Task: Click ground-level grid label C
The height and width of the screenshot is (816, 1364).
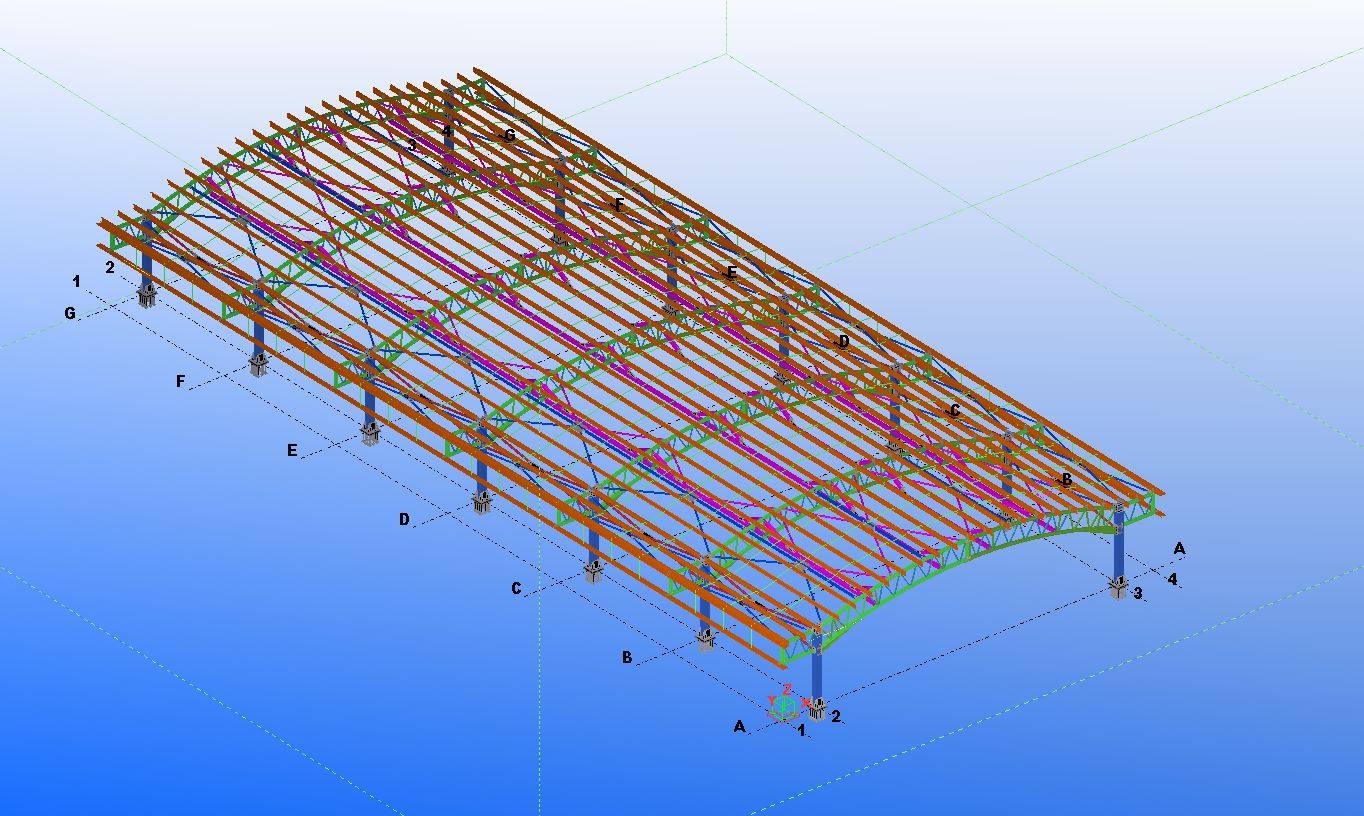Action: [516, 589]
